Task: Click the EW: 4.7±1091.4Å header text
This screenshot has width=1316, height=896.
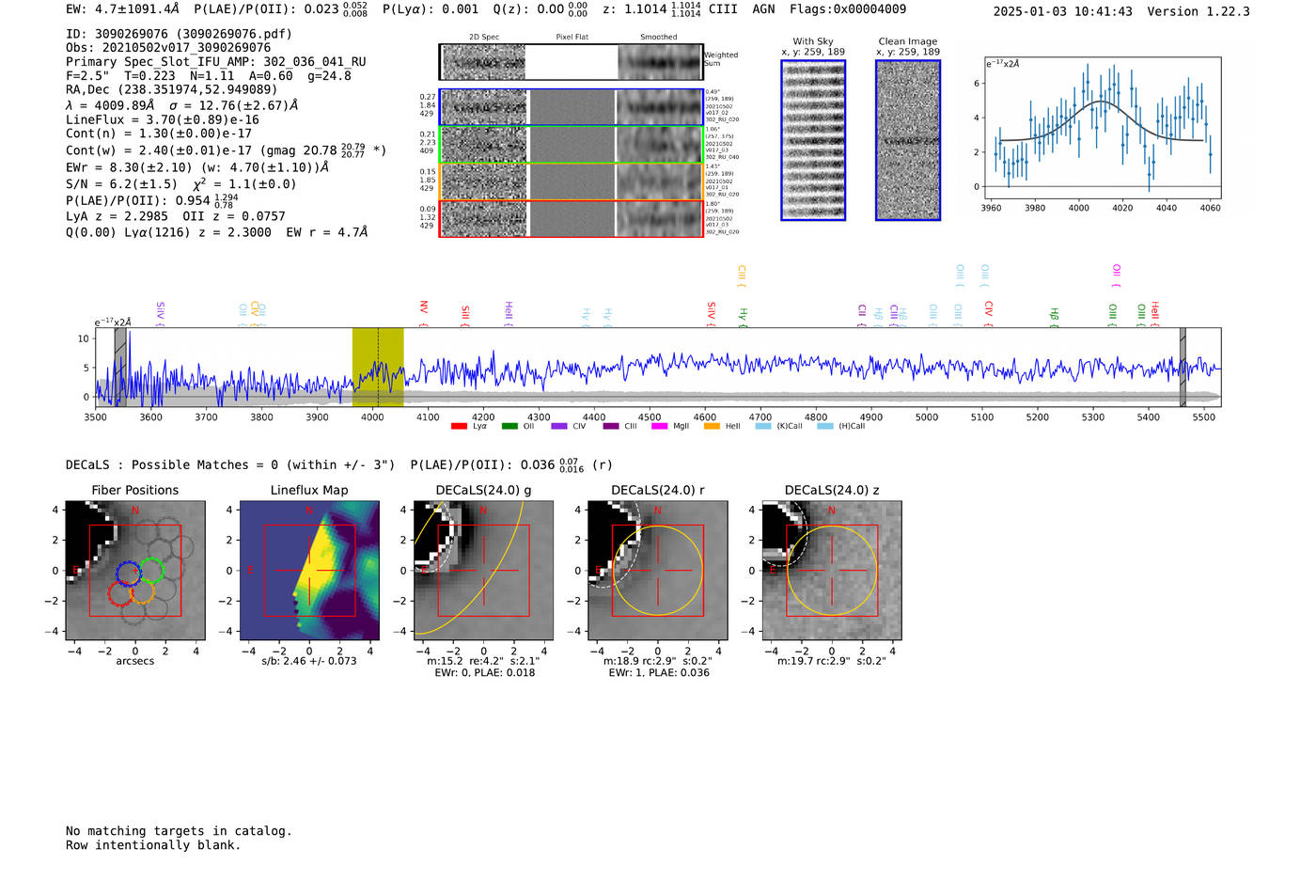Action: (x=122, y=9)
